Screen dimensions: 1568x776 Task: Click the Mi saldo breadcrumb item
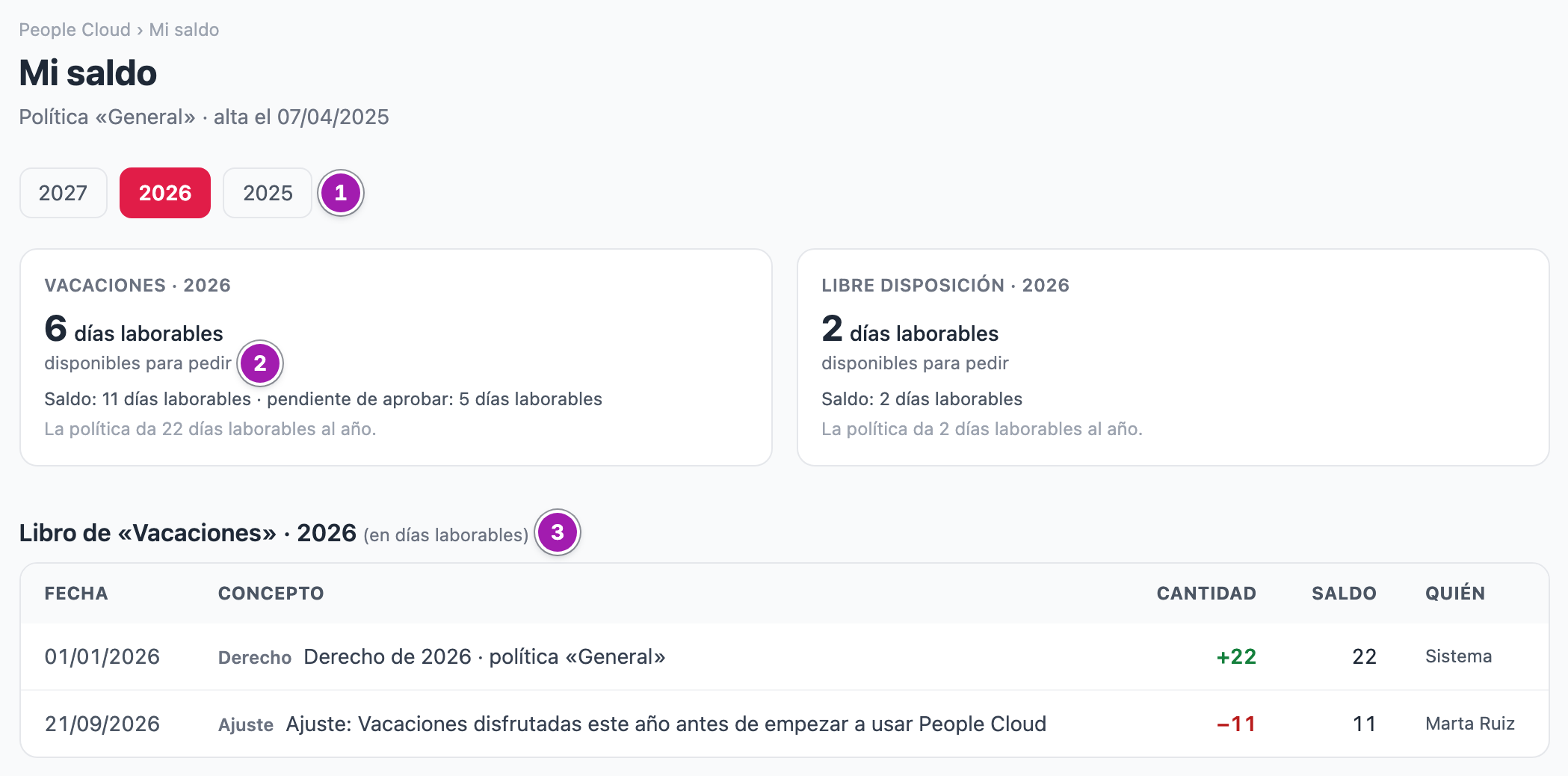click(x=184, y=30)
